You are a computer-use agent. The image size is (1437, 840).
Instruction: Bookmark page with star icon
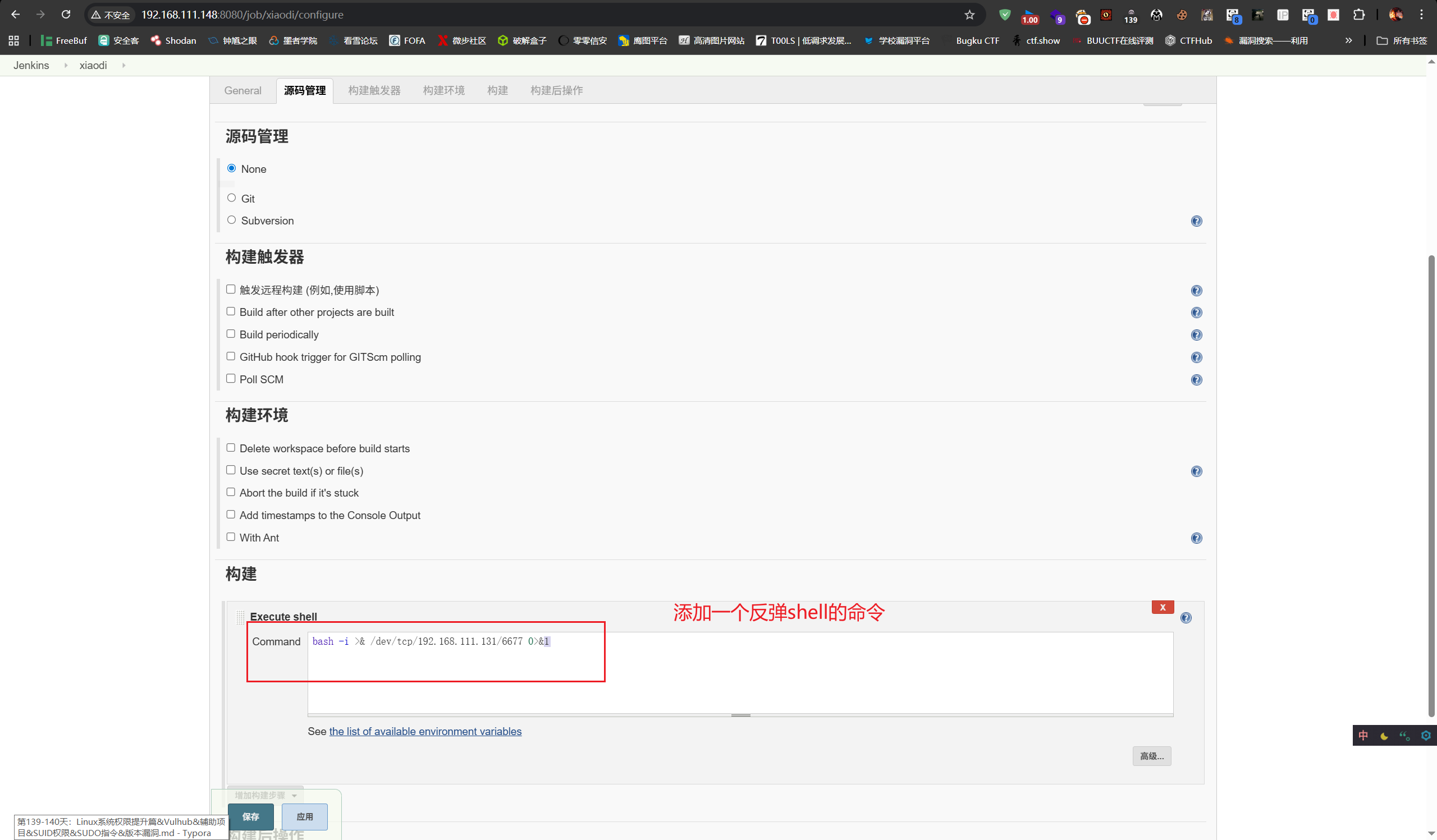click(969, 15)
